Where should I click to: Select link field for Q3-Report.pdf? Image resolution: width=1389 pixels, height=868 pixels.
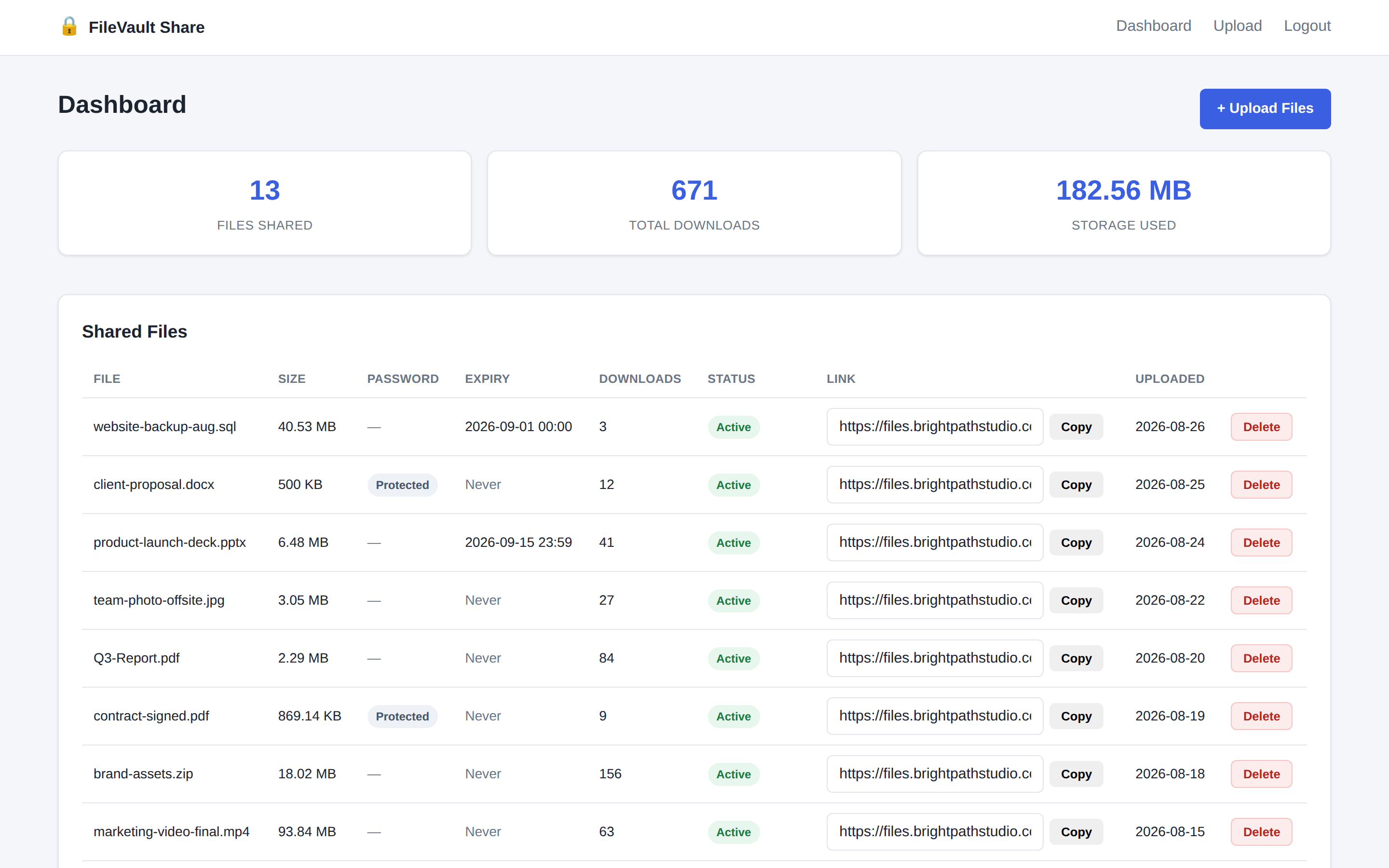click(x=934, y=658)
